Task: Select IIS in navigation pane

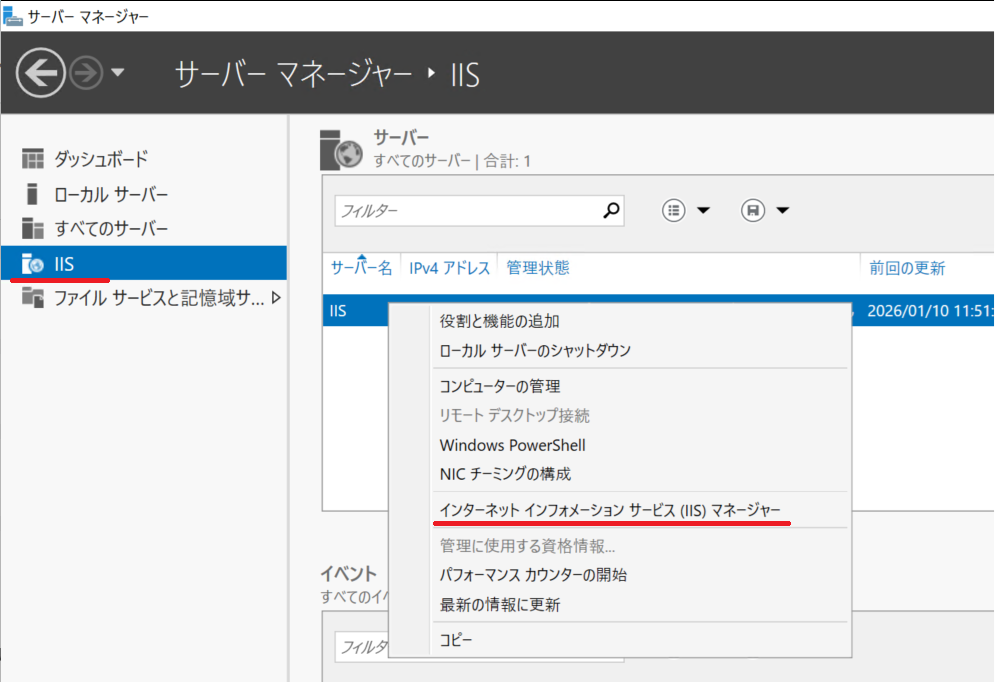Action: click(x=143, y=263)
